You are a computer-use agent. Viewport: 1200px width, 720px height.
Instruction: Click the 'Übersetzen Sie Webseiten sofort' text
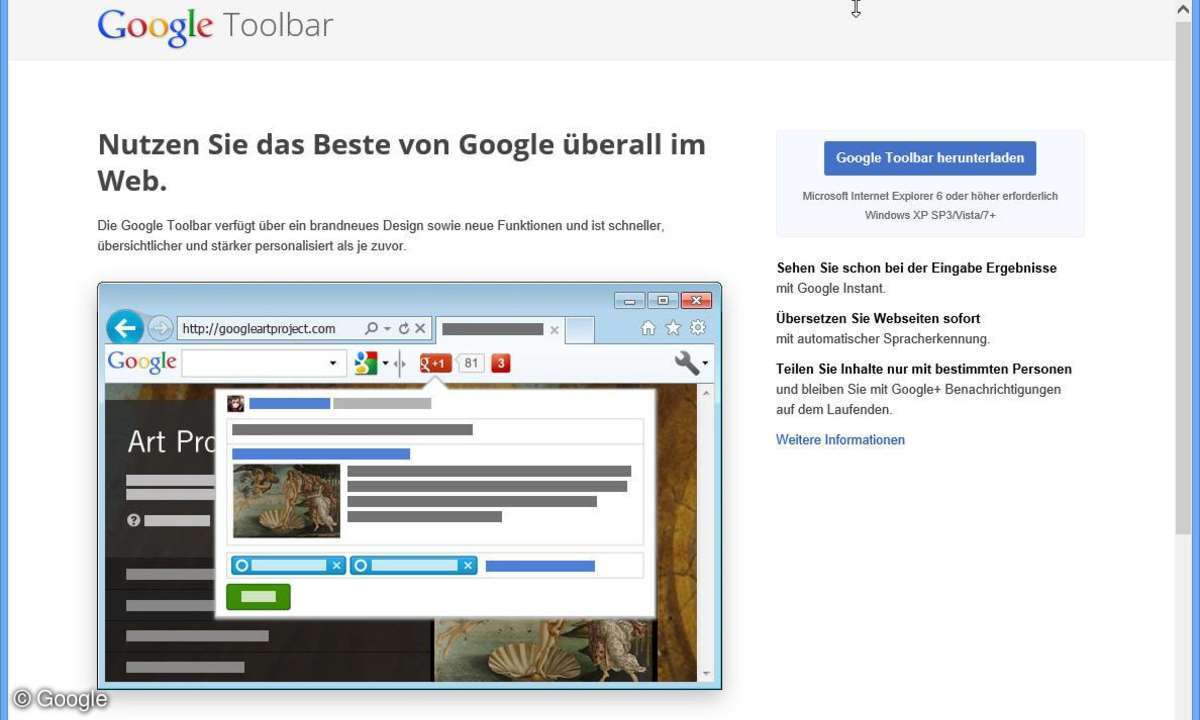(x=878, y=319)
